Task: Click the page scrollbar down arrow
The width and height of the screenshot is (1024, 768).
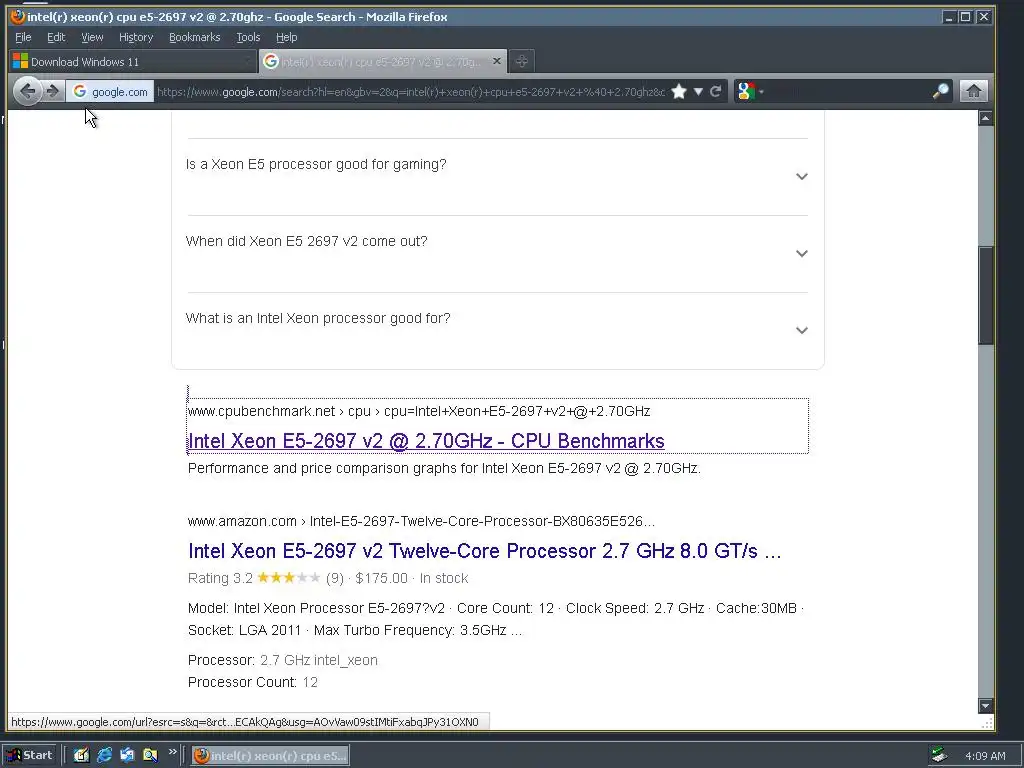Action: point(985,705)
